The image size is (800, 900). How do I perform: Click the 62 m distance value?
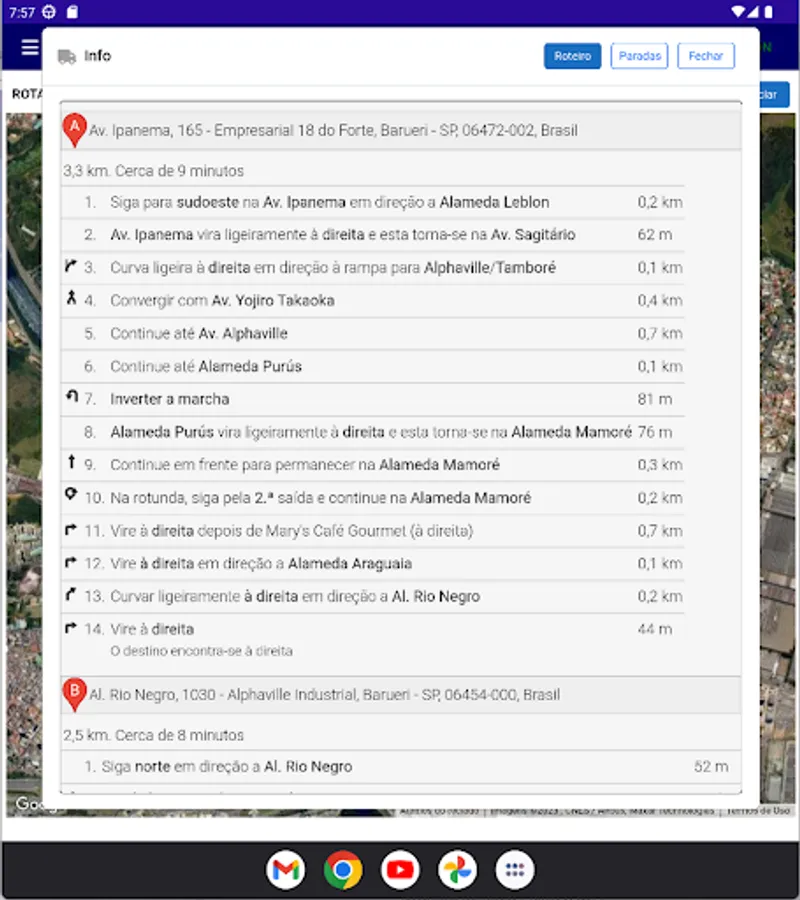tap(654, 235)
